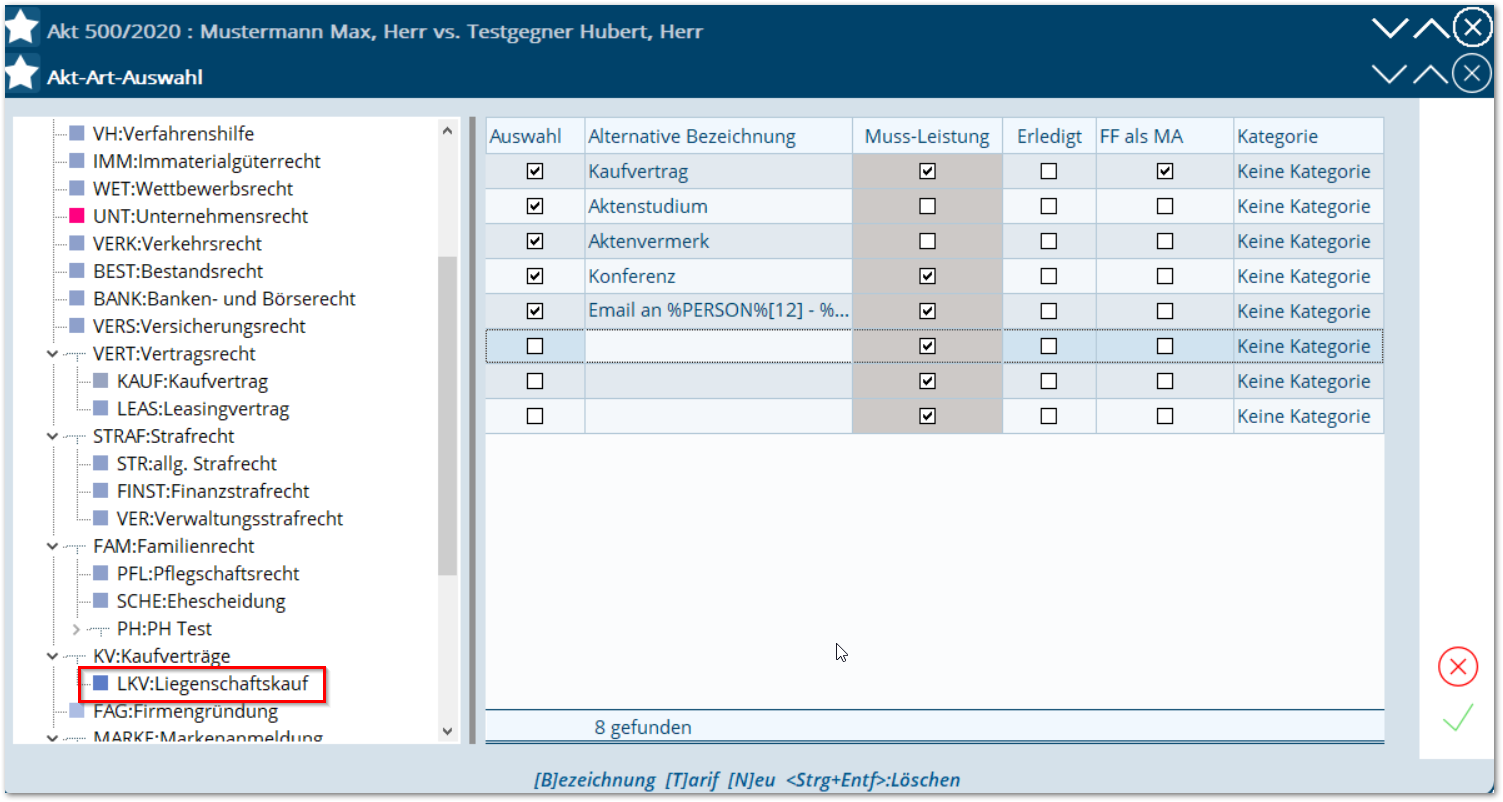Click the [B]ezeichnung shortcut link
Viewport: 1503px width, 802px height.
click(595, 780)
